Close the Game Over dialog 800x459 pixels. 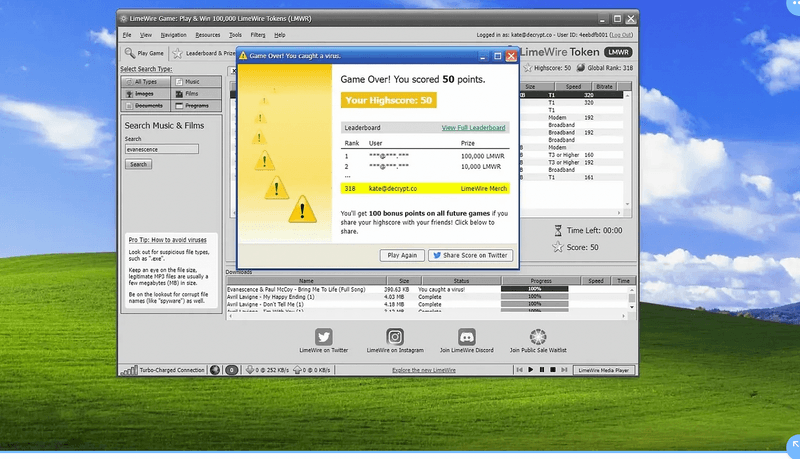[511, 56]
